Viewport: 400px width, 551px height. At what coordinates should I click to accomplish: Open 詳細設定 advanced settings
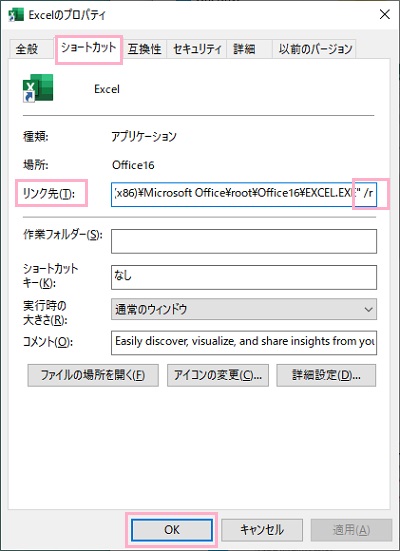[326, 375]
